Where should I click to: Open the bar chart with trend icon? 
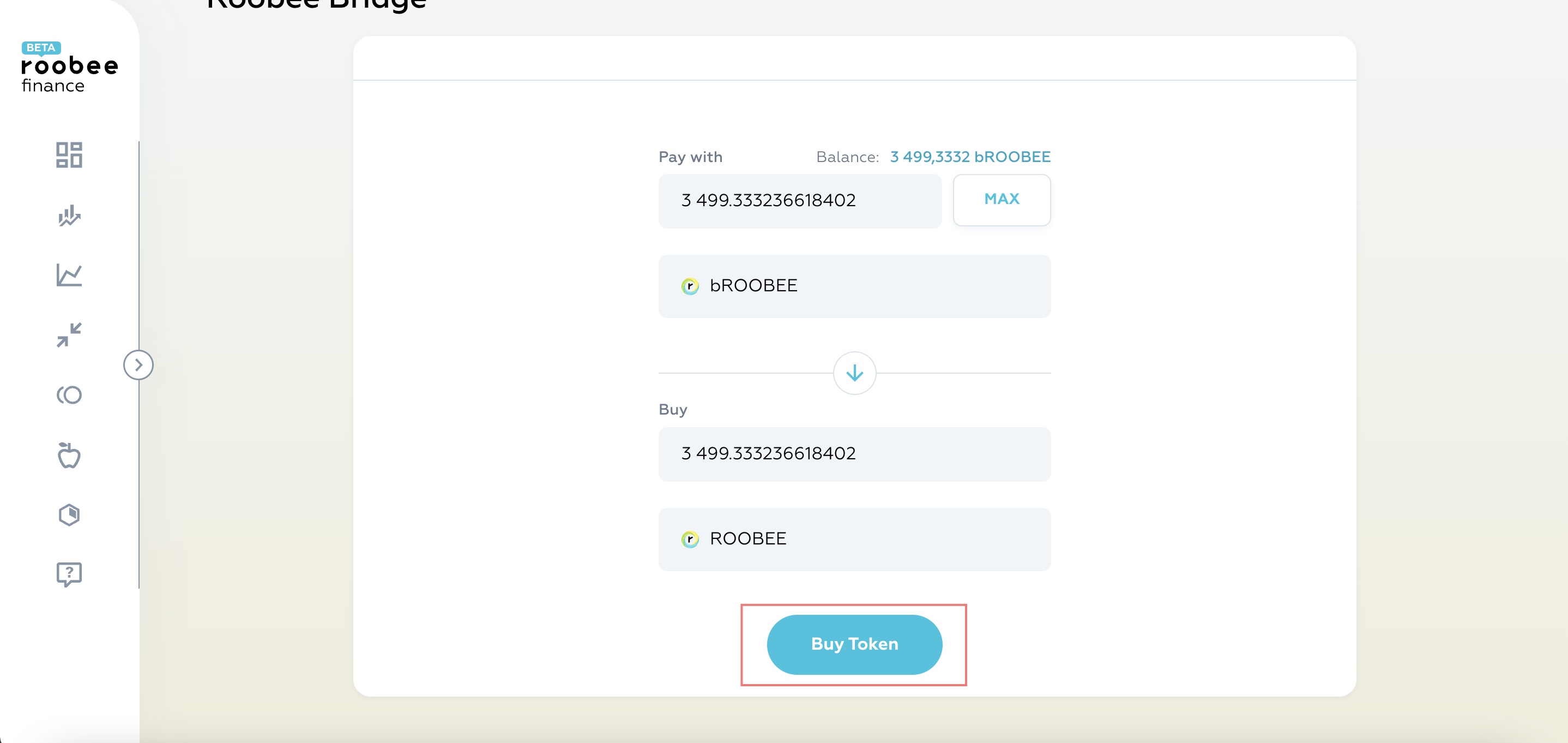(x=69, y=215)
